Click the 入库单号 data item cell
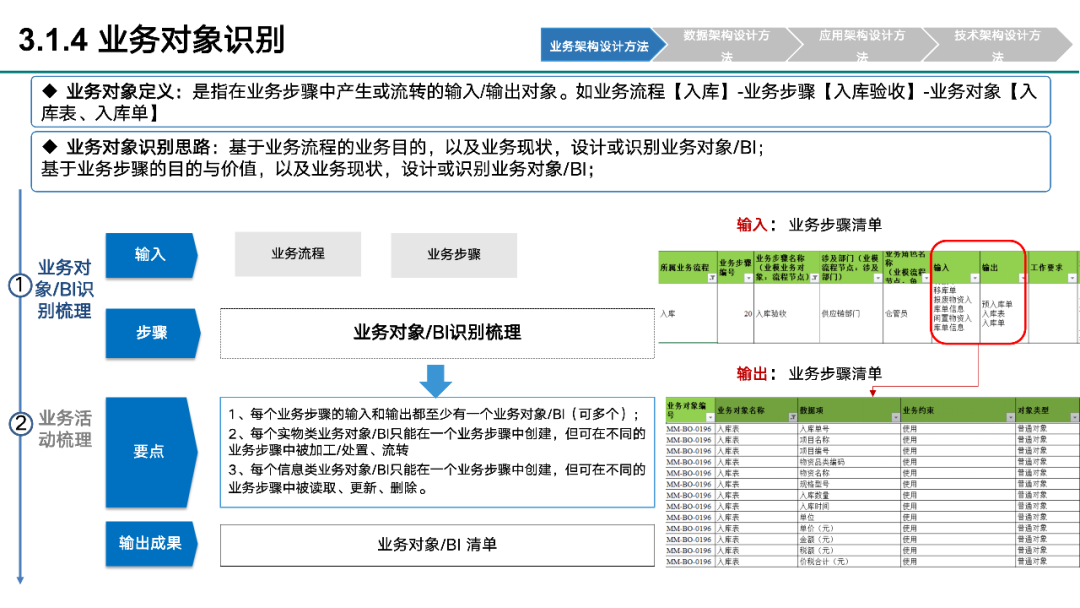Viewport: 1080px width, 608px height. [x=849, y=429]
